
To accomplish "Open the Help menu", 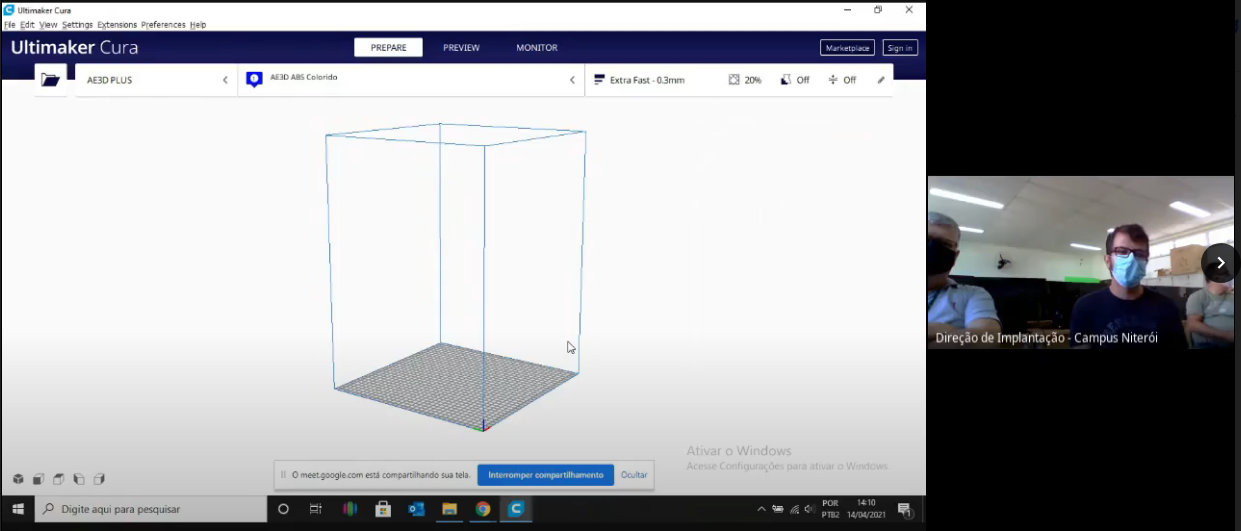I will pos(198,24).
